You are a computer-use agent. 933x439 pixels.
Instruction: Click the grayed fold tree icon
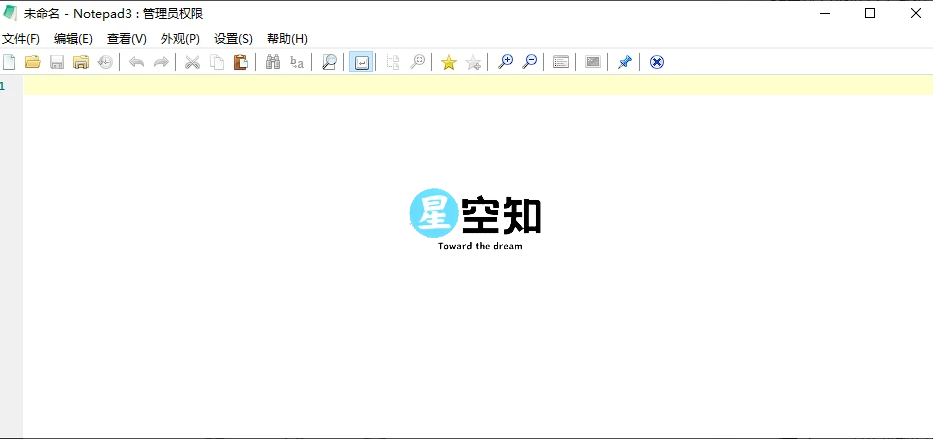[393, 62]
